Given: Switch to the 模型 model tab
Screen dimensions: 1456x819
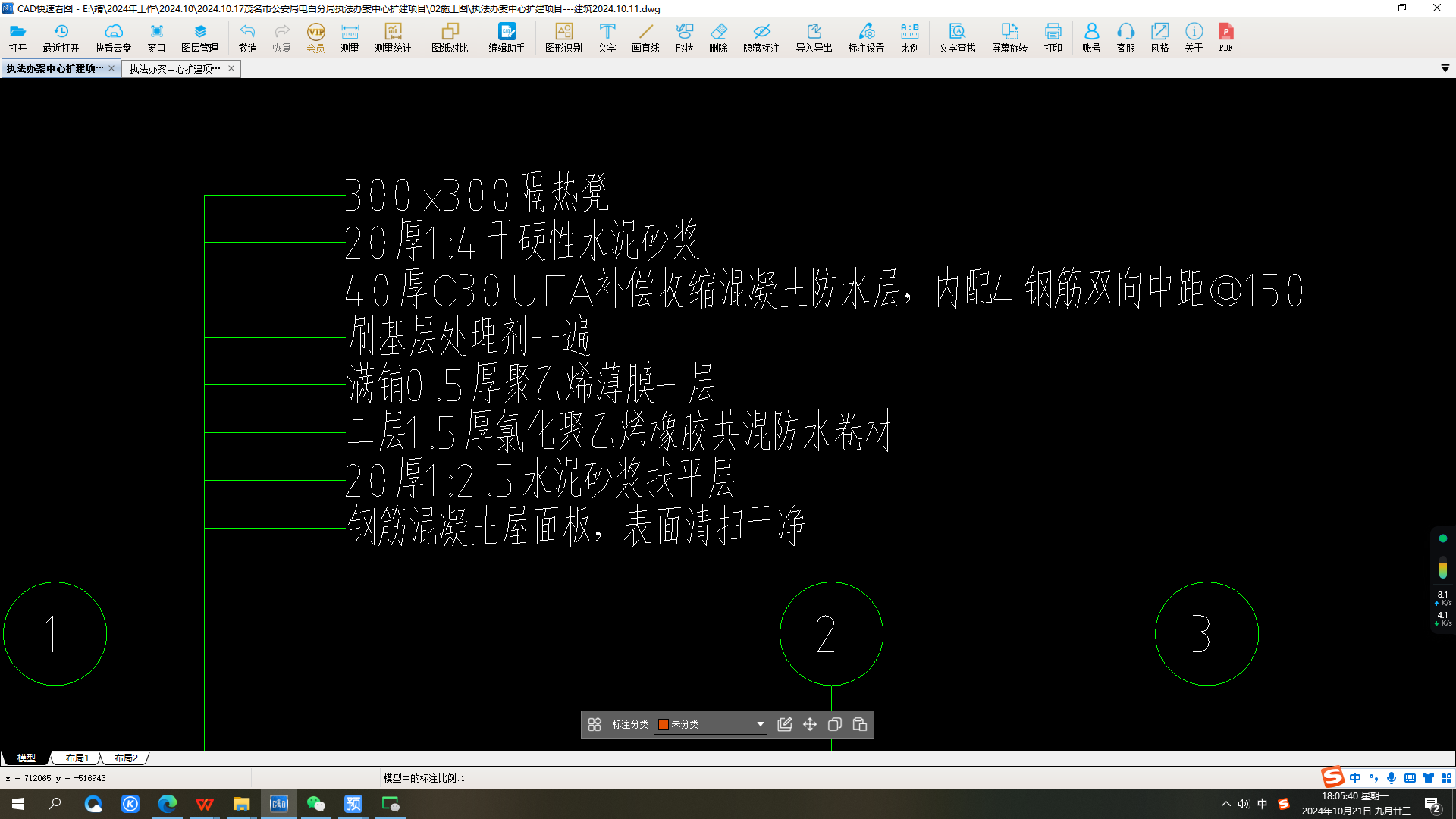Looking at the screenshot, I should 27,758.
